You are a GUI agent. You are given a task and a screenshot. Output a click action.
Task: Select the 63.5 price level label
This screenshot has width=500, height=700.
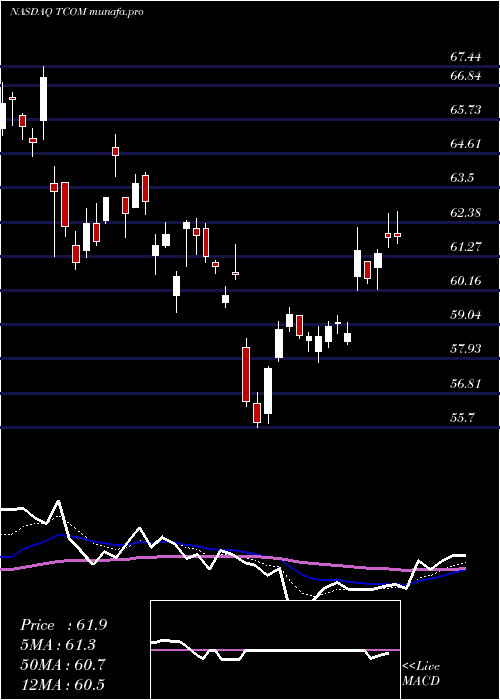(462, 178)
